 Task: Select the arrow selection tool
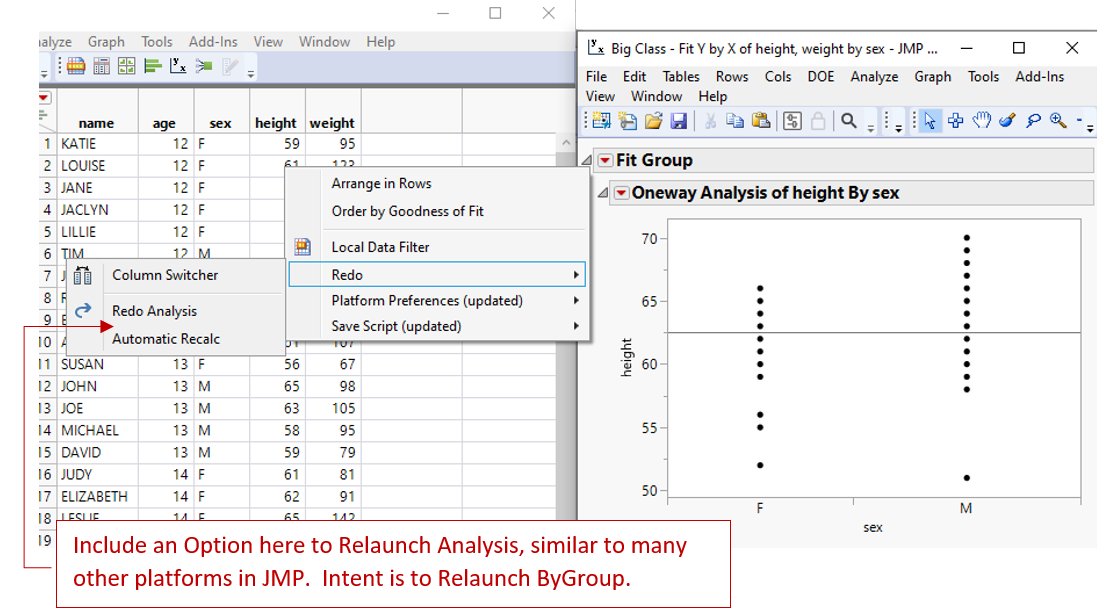click(x=930, y=120)
